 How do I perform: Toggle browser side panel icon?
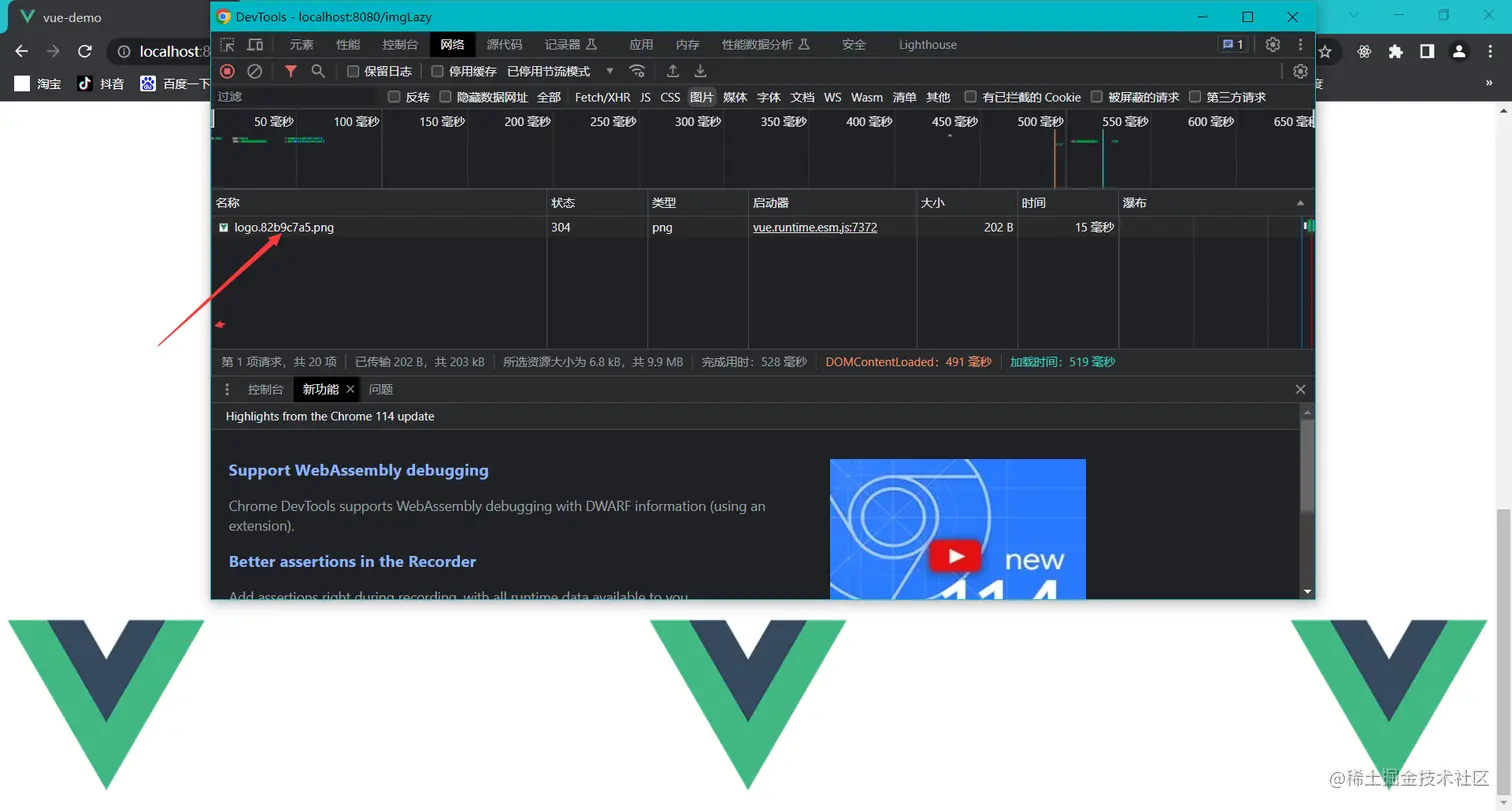[x=1428, y=51]
